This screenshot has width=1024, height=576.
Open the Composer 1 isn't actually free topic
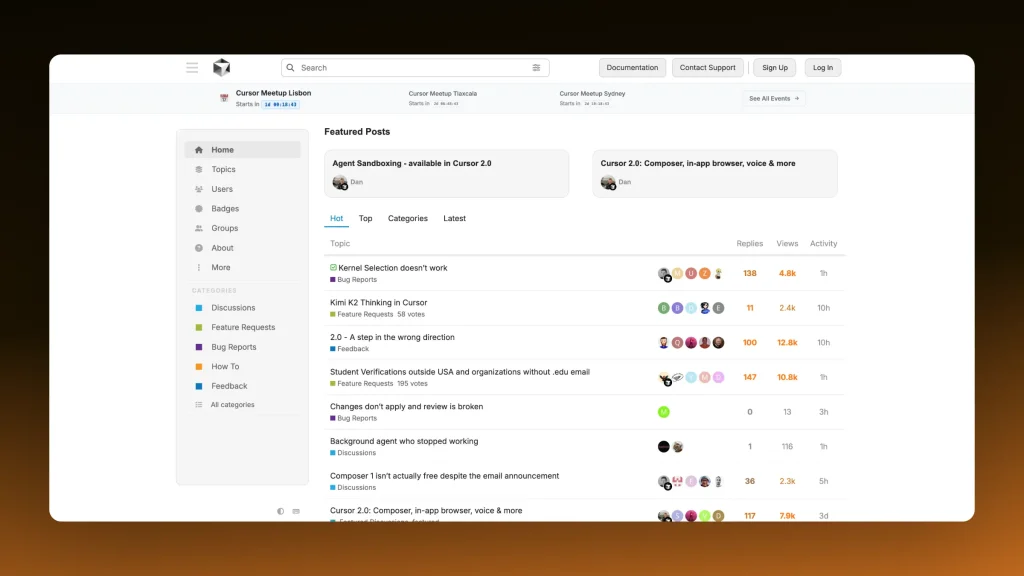444,475
